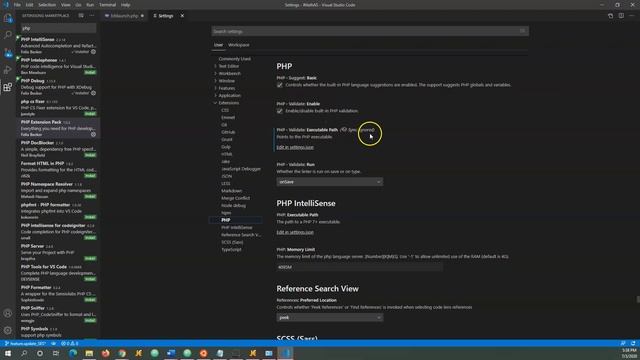Install the PHP Namespace Resolver extension
The height and width of the screenshot is (360, 640).
click(x=90, y=196)
